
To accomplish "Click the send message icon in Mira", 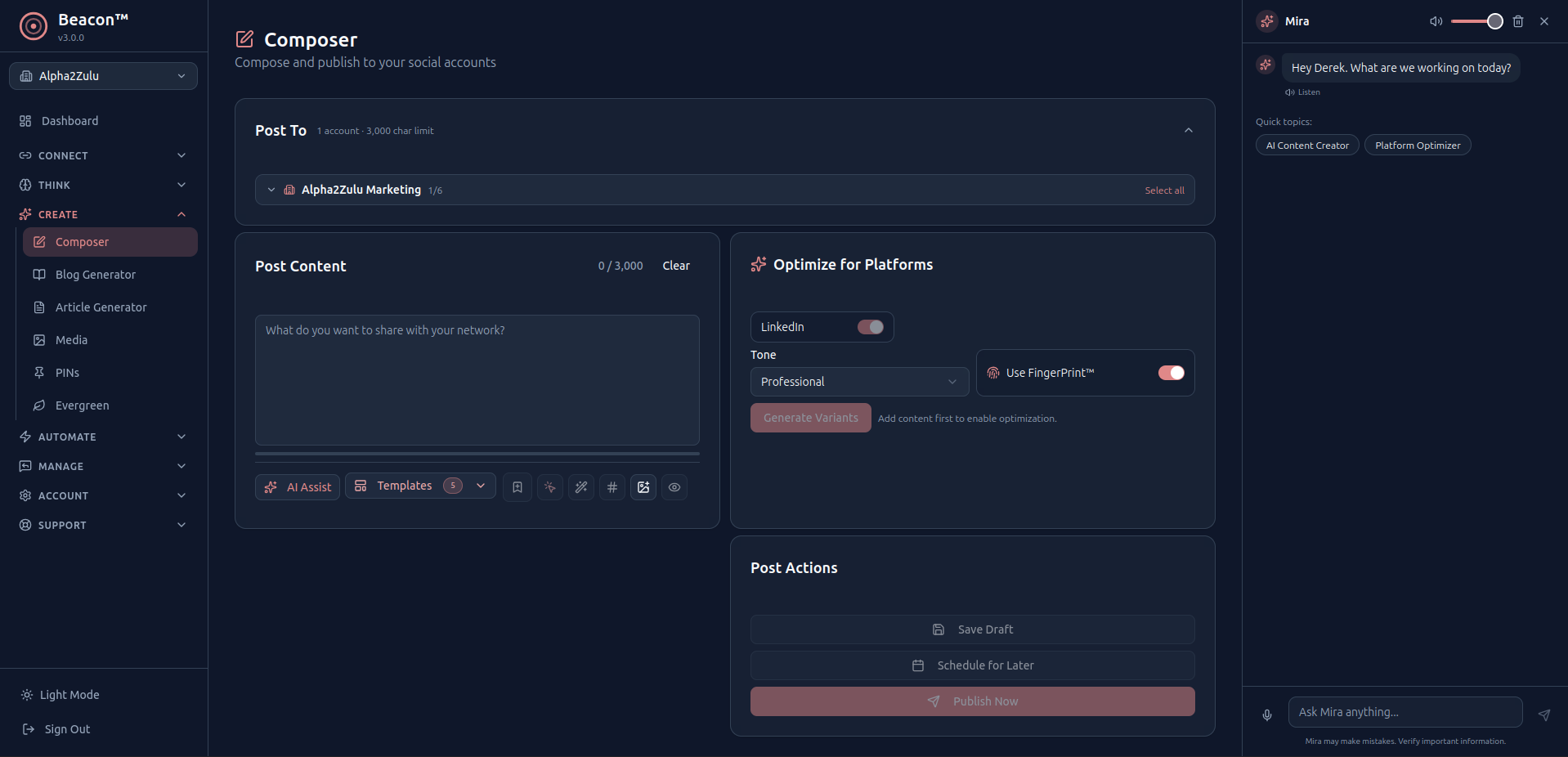I will point(1544,714).
